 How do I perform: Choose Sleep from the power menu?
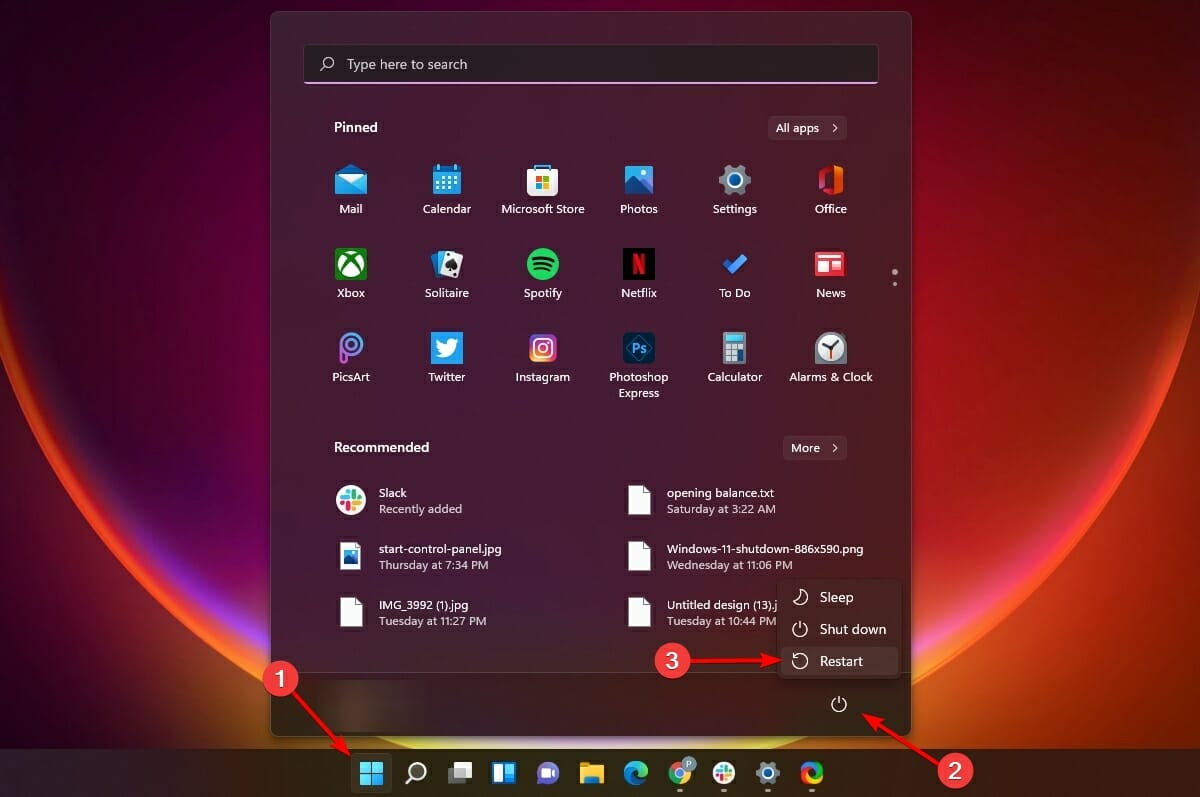[x=839, y=597]
